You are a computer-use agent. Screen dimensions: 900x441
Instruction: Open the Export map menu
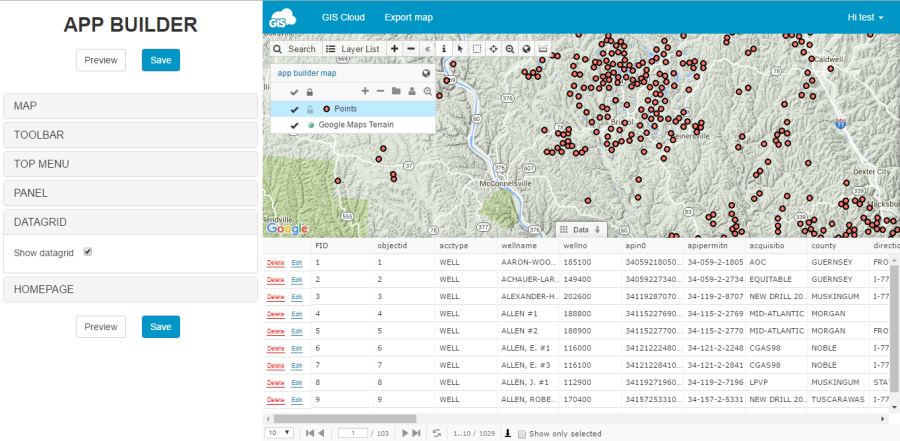click(x=409, y=17)
